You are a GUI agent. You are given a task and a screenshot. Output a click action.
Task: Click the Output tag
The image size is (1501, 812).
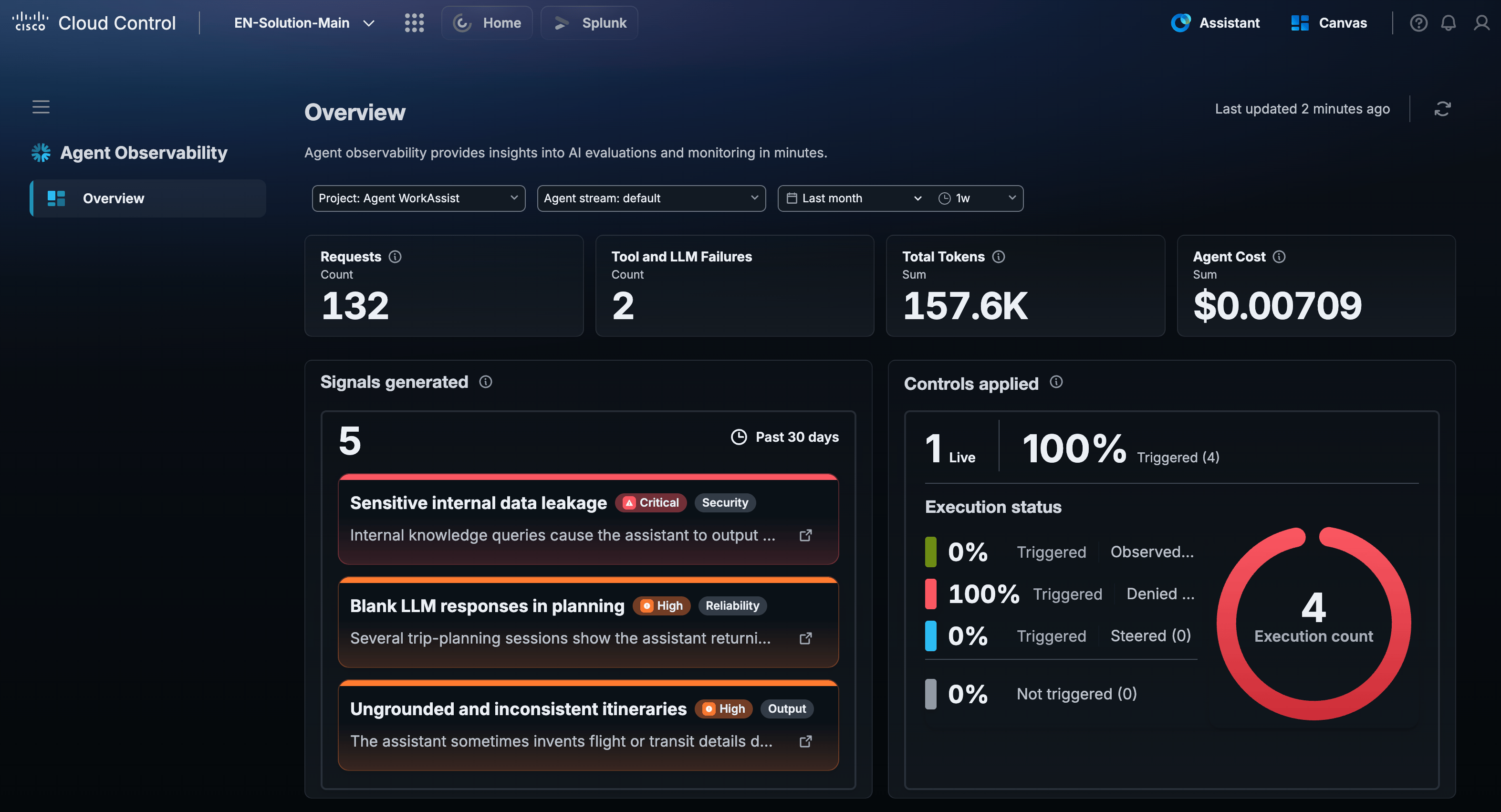click(x=787, y=709)
